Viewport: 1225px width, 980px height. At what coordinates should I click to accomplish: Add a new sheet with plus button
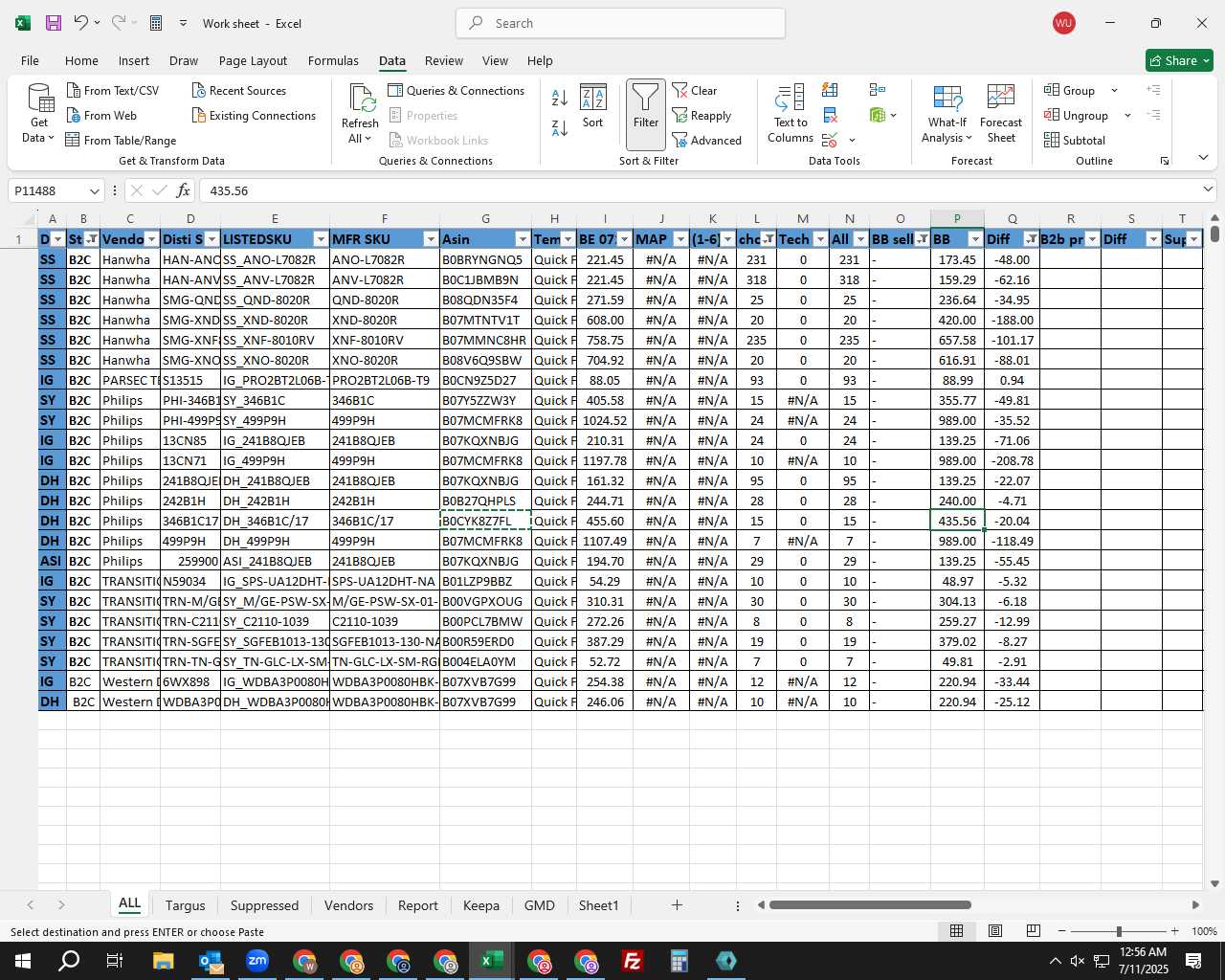677,904
